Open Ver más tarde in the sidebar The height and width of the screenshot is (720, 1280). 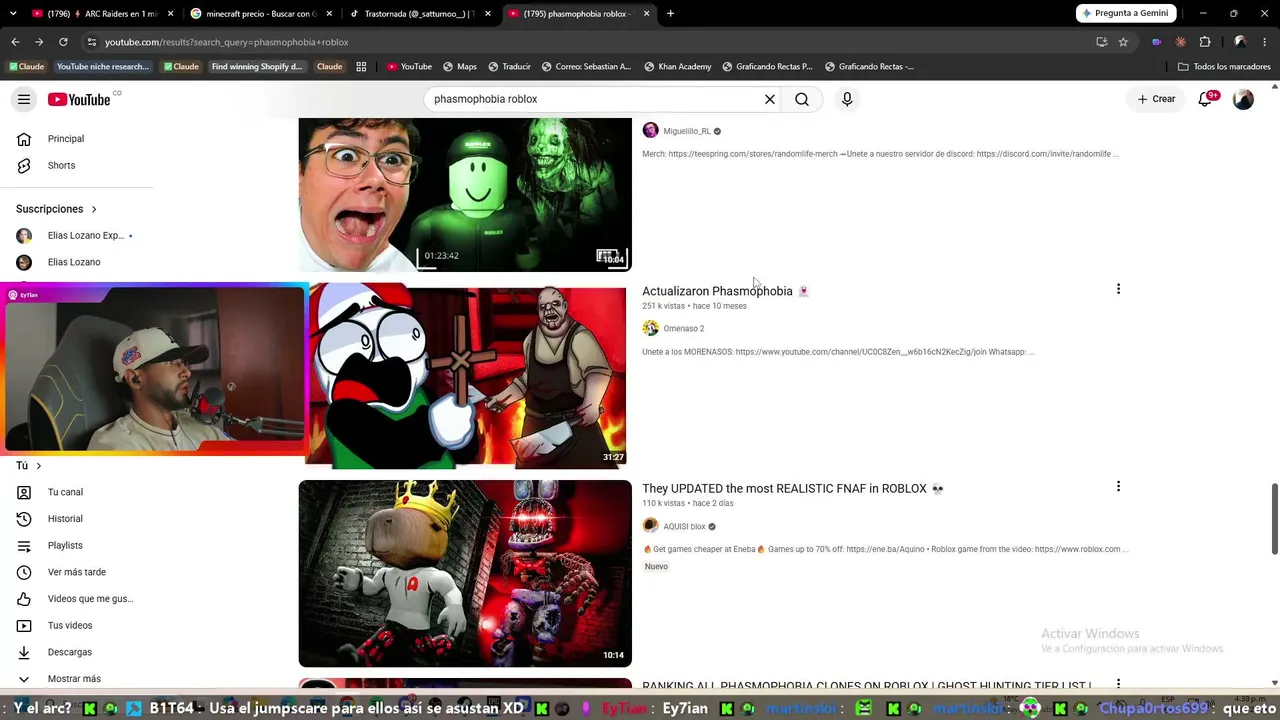[x=78, y=572]
